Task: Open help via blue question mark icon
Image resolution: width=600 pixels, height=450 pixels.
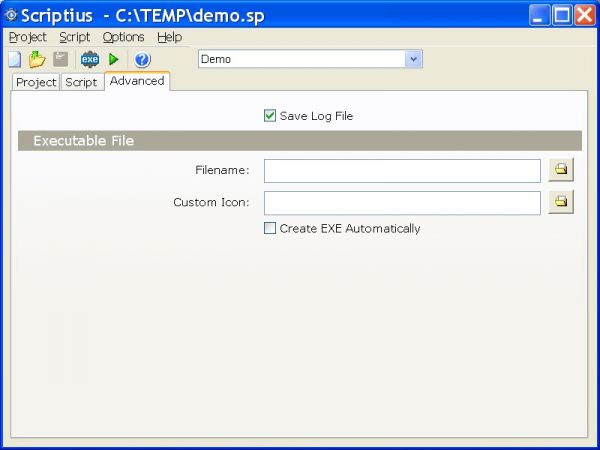Action: click(142, 60)
